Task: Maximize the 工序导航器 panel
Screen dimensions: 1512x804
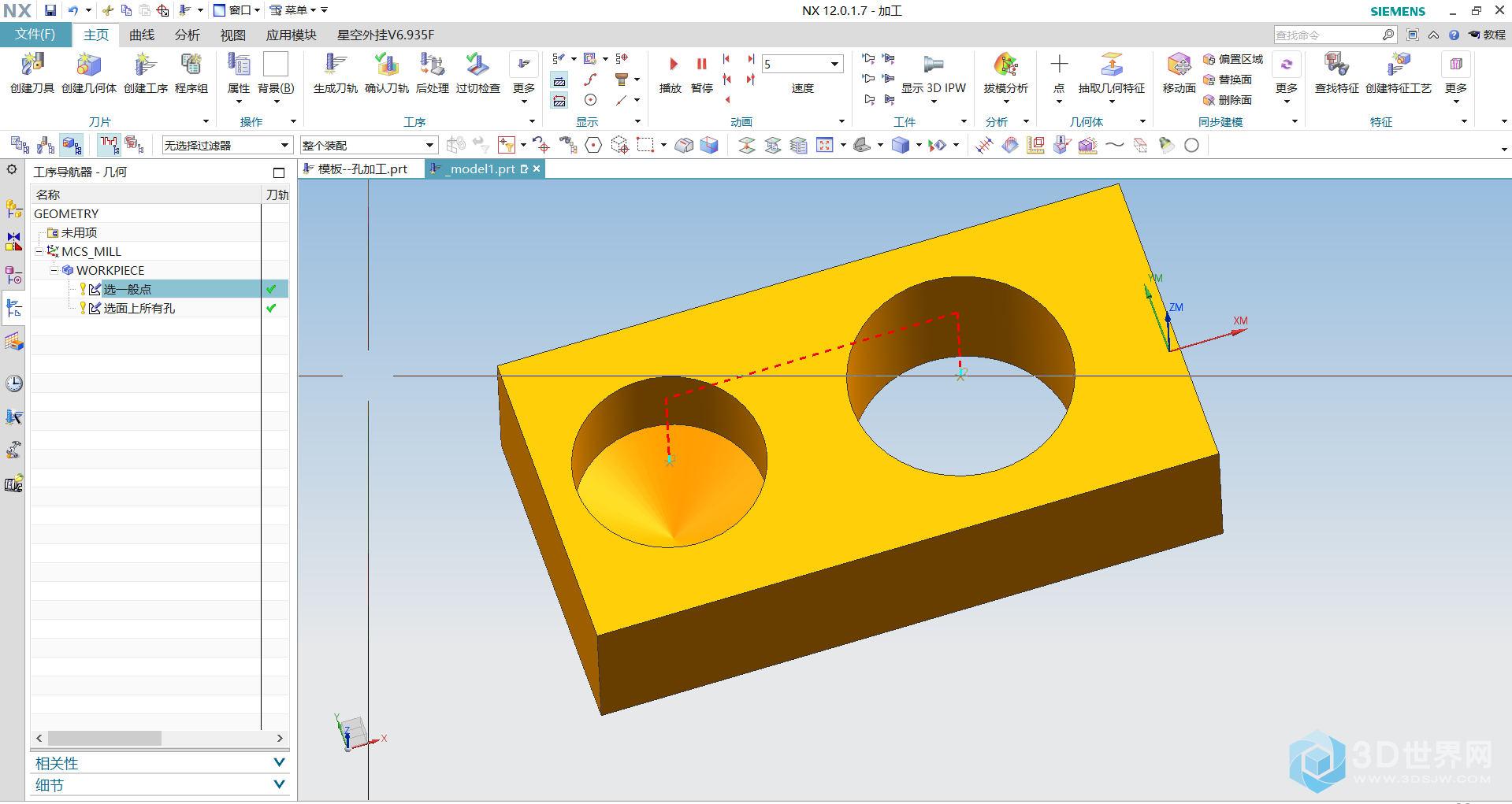Action: click(278, 172)
